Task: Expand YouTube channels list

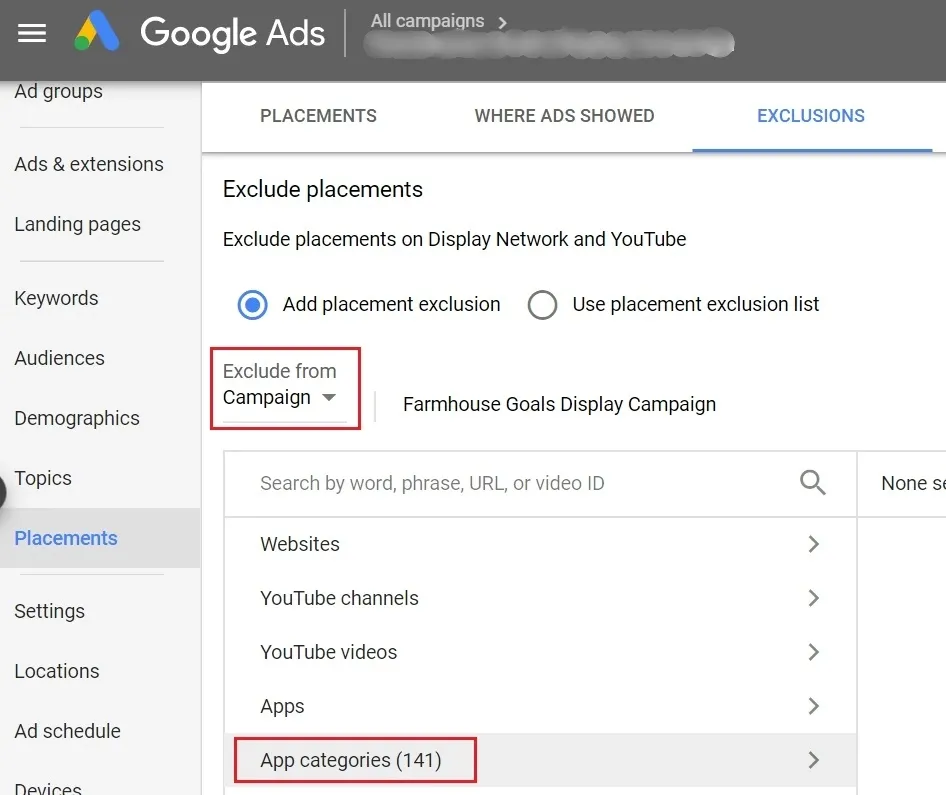Action: [540, 598]
